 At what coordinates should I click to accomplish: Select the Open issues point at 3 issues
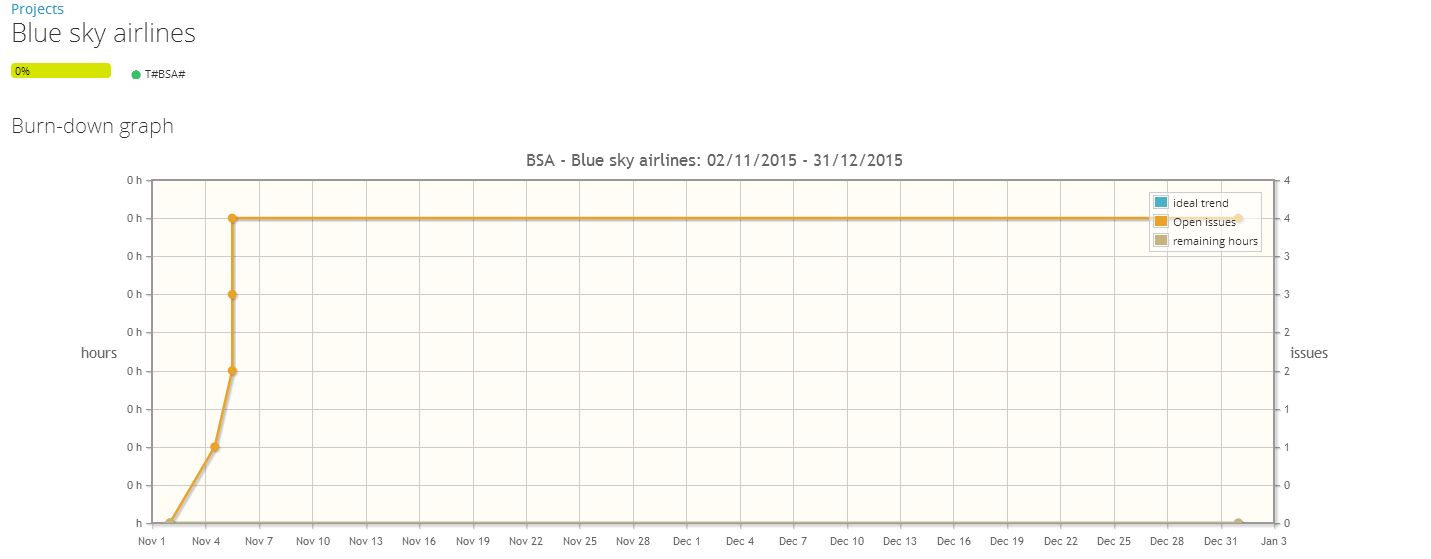(x=232, y=294)
